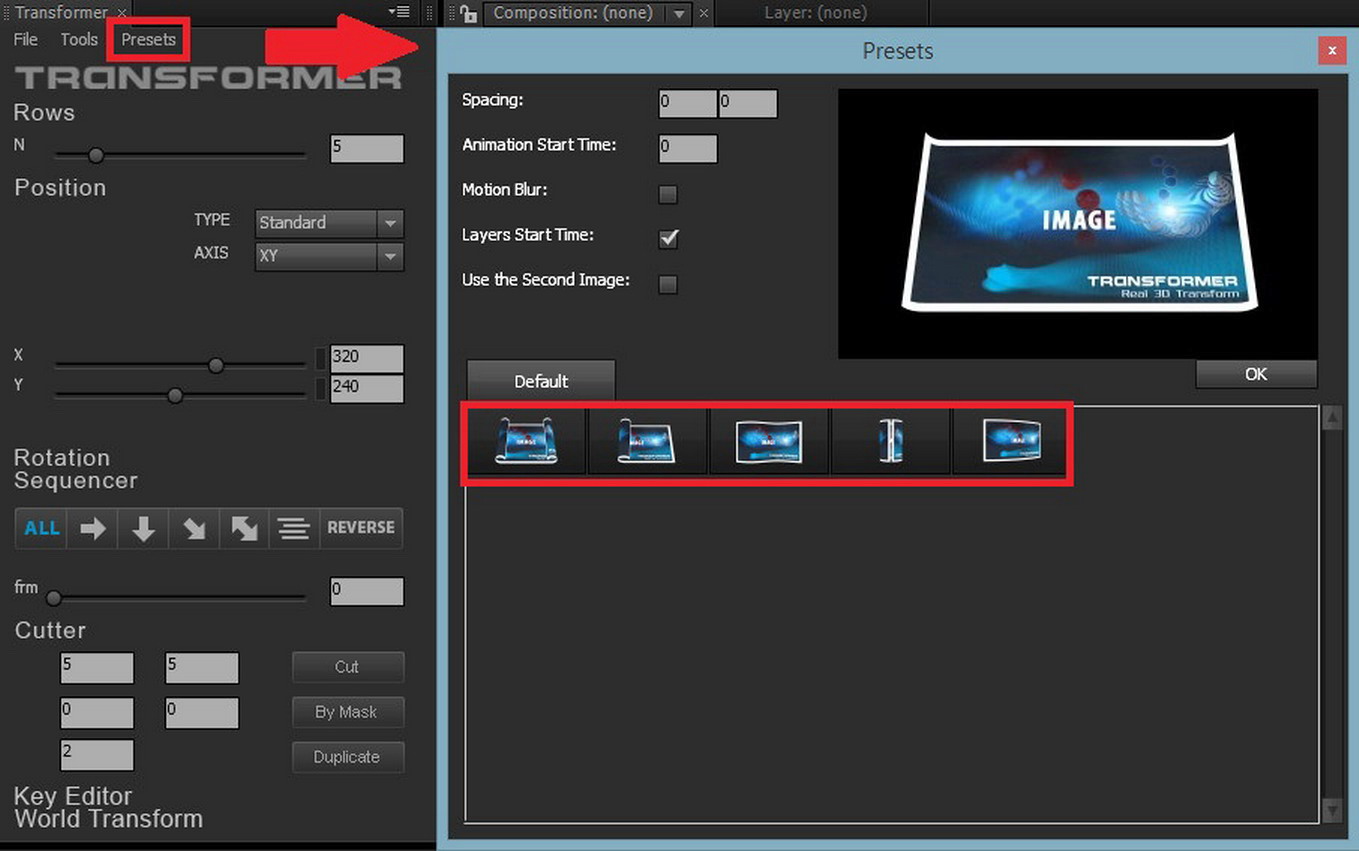
Task: Open the TYPE dropdown showing Standard
Action: 329,223
